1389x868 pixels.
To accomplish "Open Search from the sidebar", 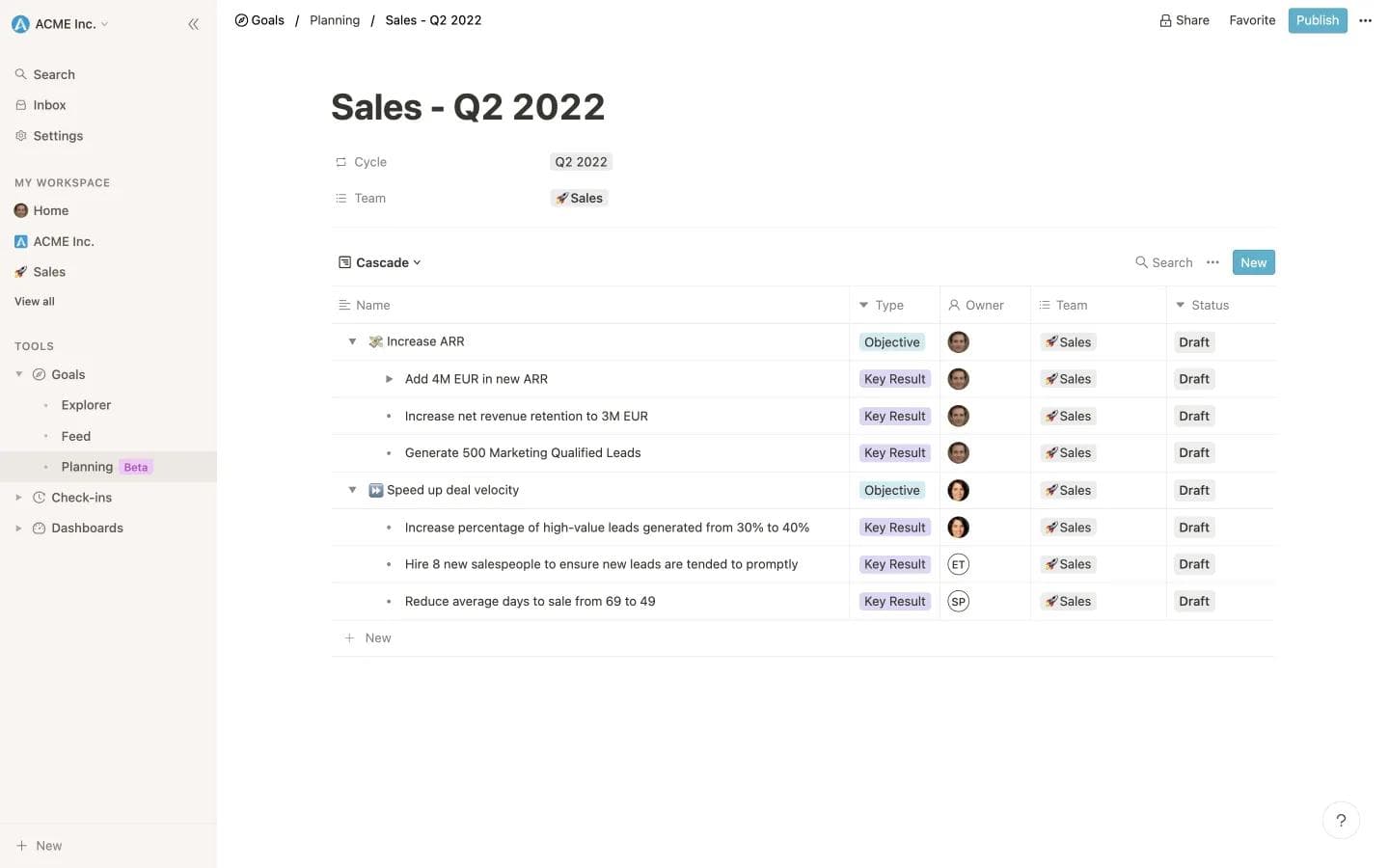I will coord(54,74).
